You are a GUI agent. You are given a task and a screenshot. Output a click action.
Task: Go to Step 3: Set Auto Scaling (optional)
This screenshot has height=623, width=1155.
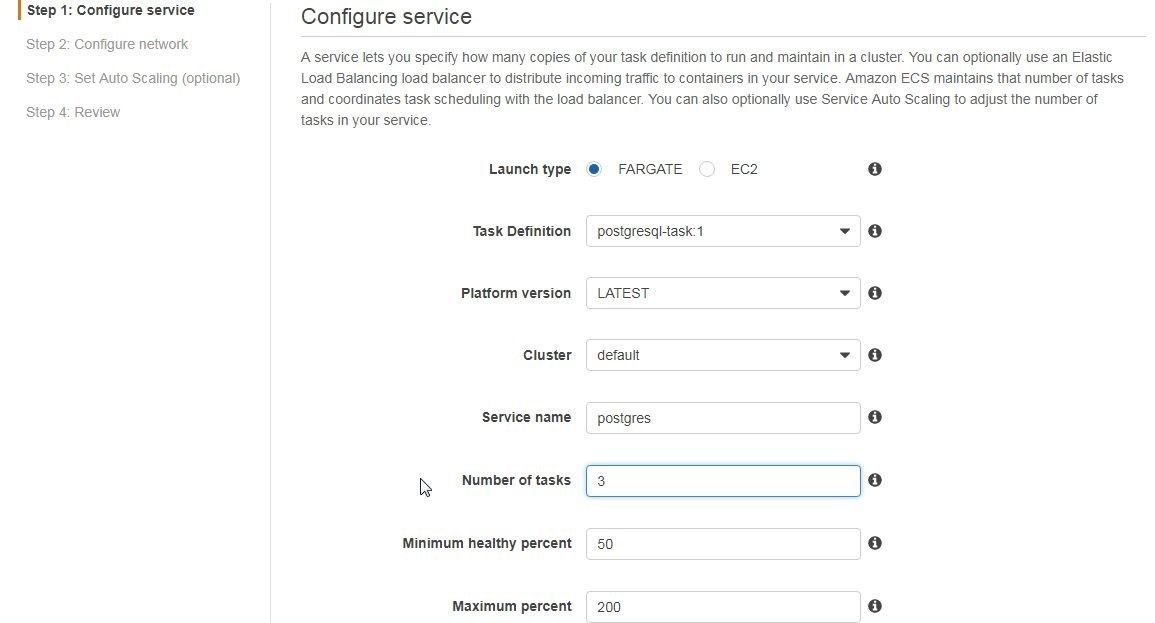pos(133,78)
